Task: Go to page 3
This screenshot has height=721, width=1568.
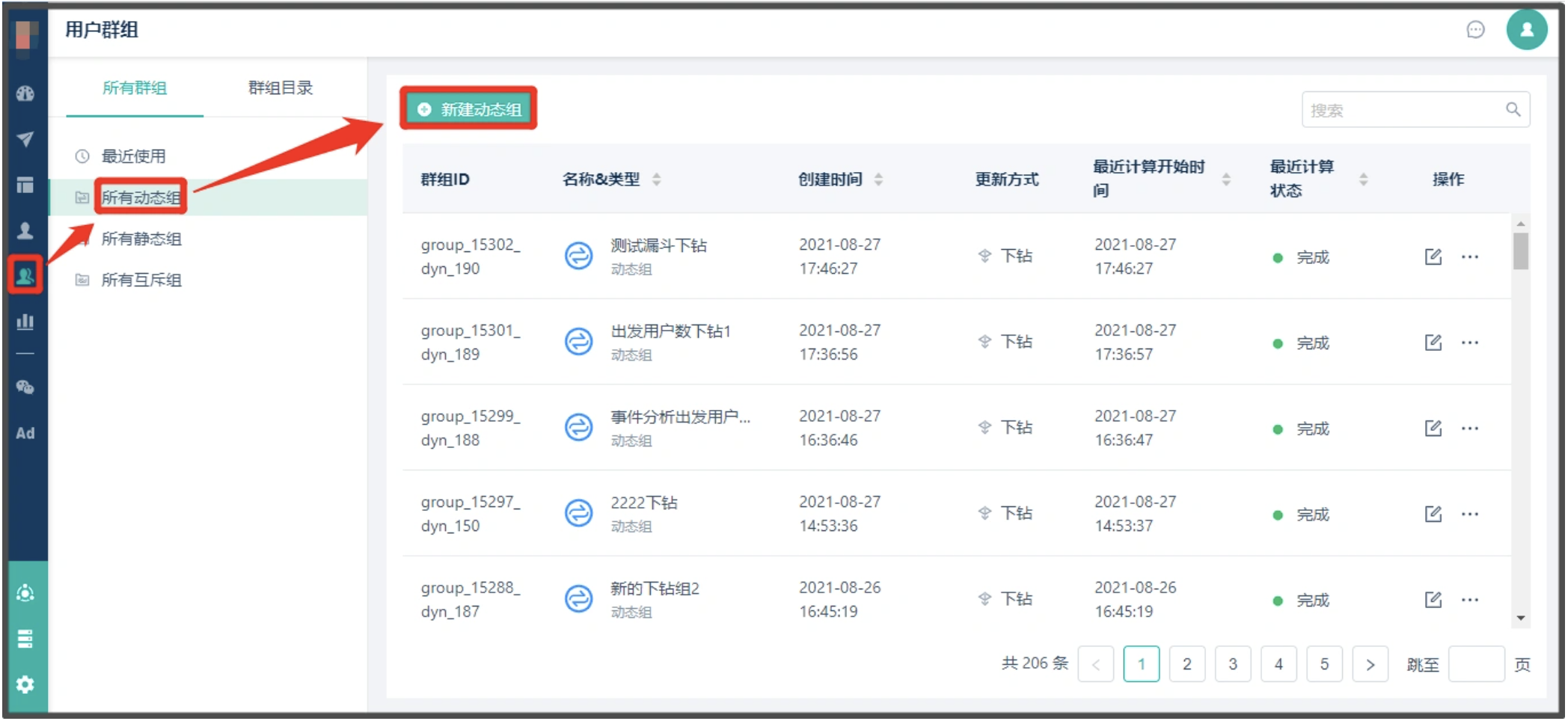Action: tap(1233, 664)
